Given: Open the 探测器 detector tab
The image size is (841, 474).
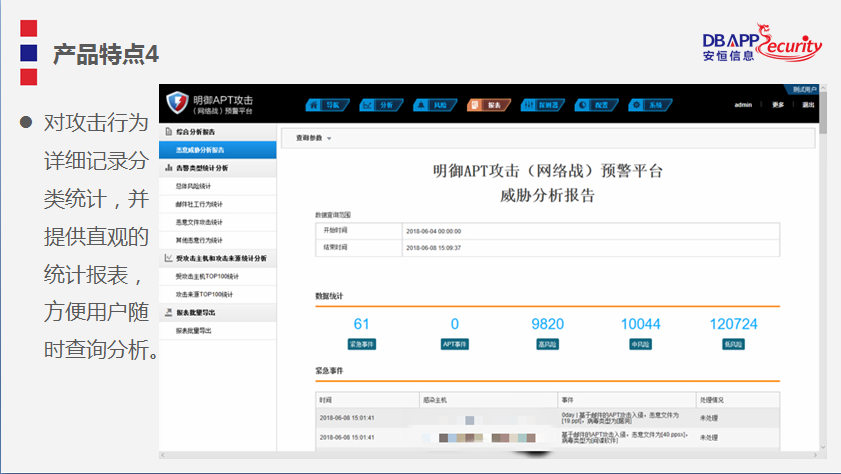Looking at the screenshot, I should pos(542,105).
